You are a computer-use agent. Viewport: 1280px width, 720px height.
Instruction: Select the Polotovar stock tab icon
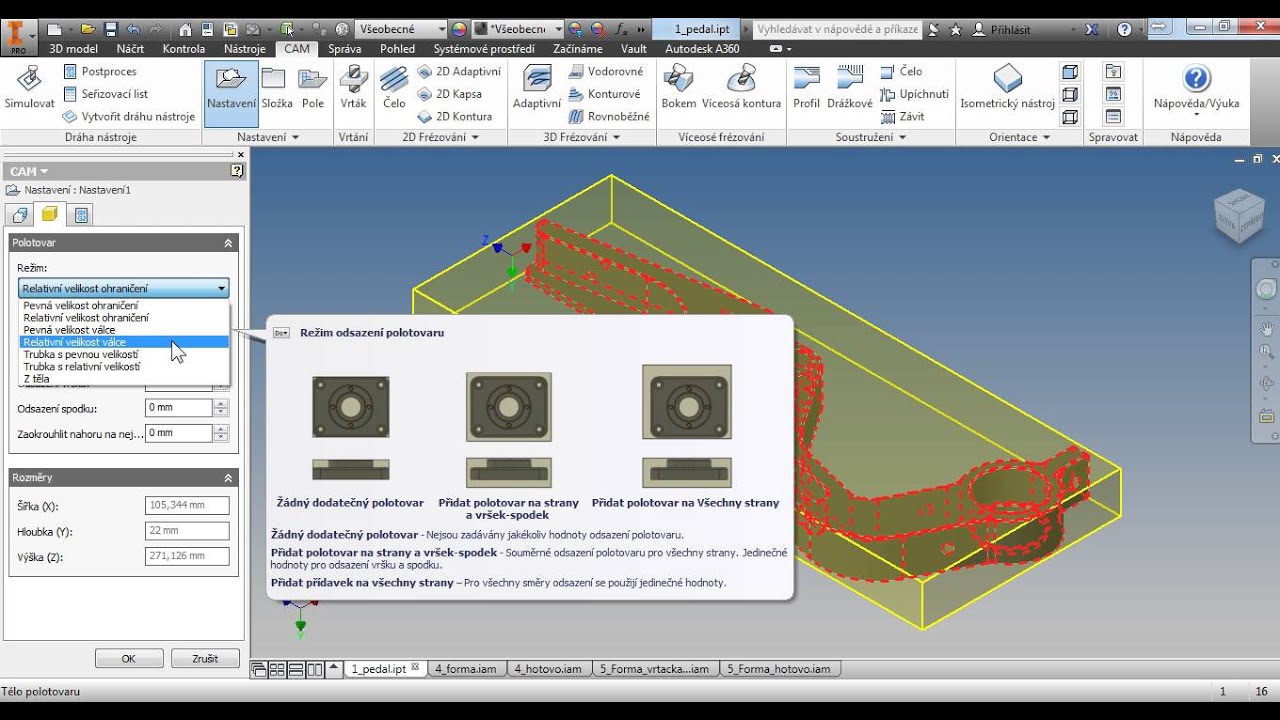pos(49,214)
